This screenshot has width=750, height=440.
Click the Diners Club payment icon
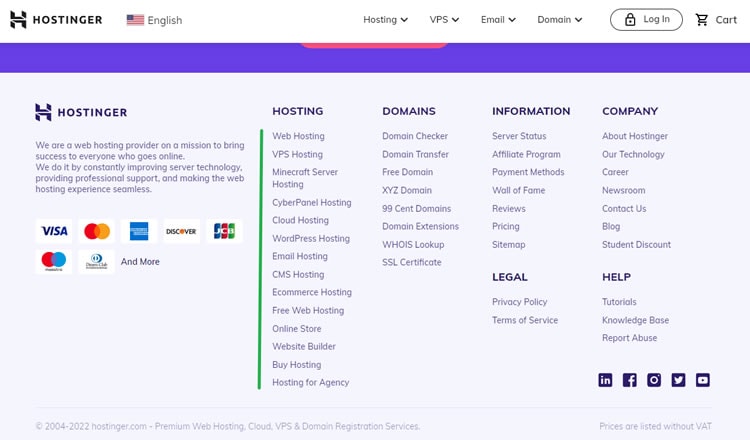click(x=97, y=262)
